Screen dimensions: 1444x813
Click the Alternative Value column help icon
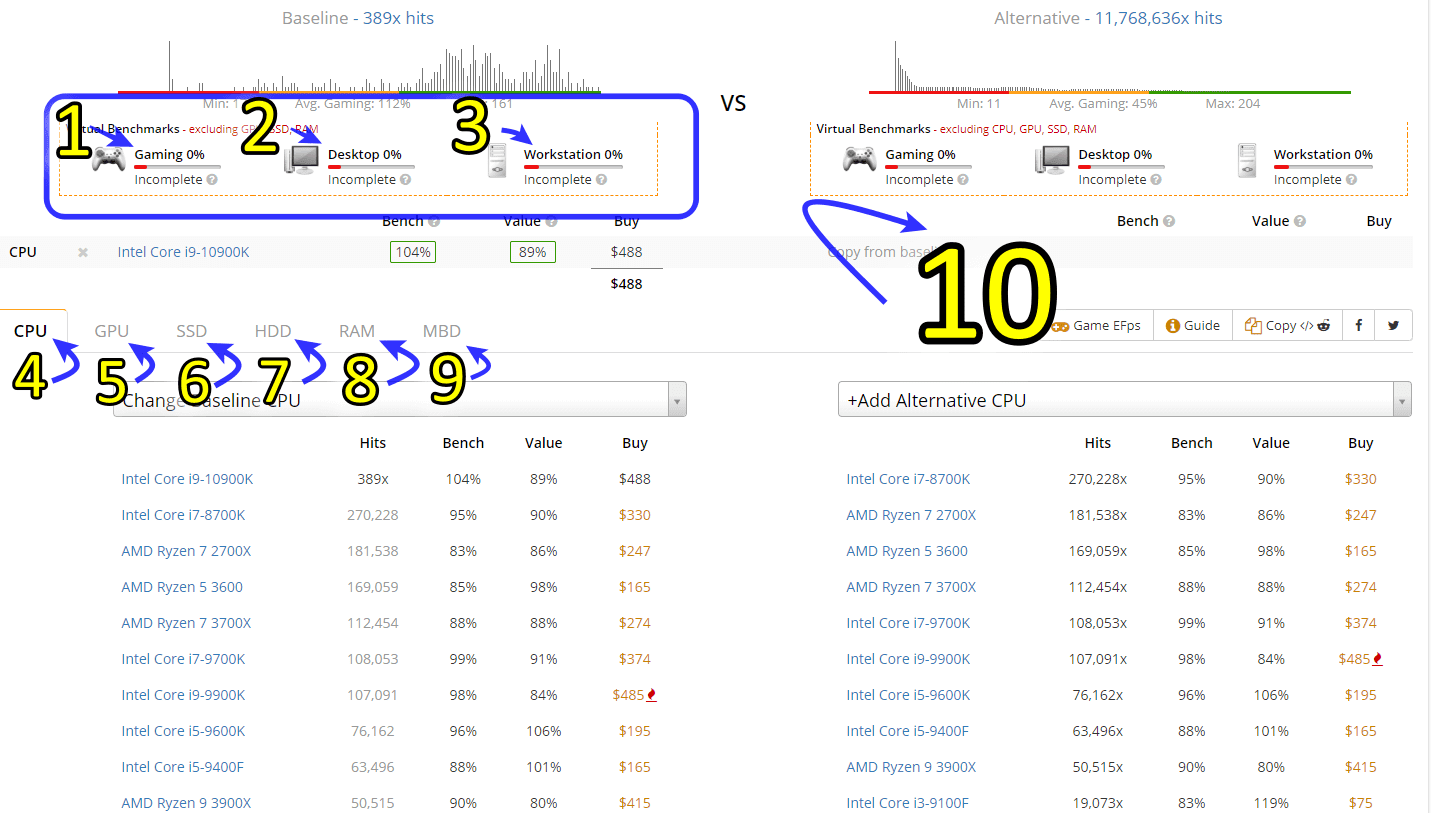pyautogui.click(x=1299, y=221)
